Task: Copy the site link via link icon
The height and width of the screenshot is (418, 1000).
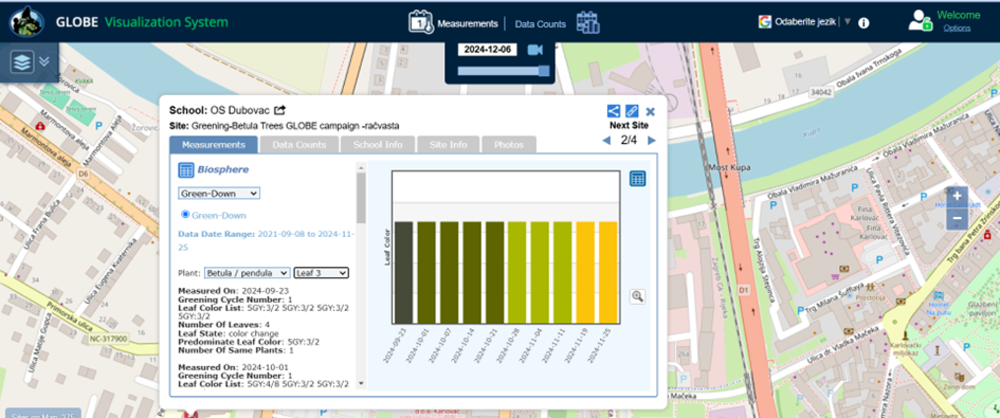Action: (x=632, y=111)
